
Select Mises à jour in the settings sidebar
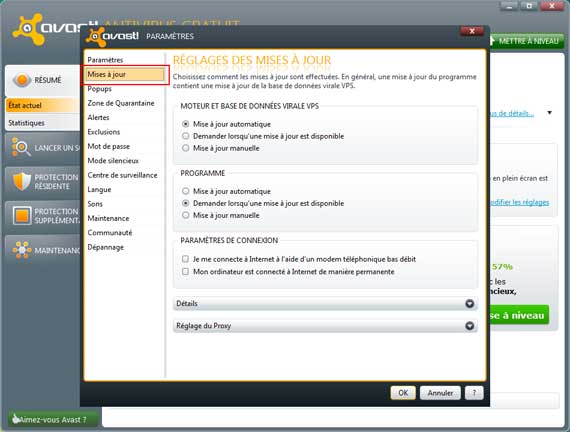click(125, 75)
